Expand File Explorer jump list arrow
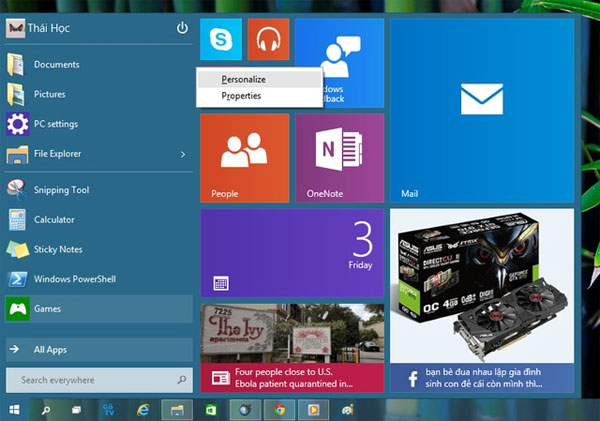Viewport: 600px width, 421px height. [183, 154]
